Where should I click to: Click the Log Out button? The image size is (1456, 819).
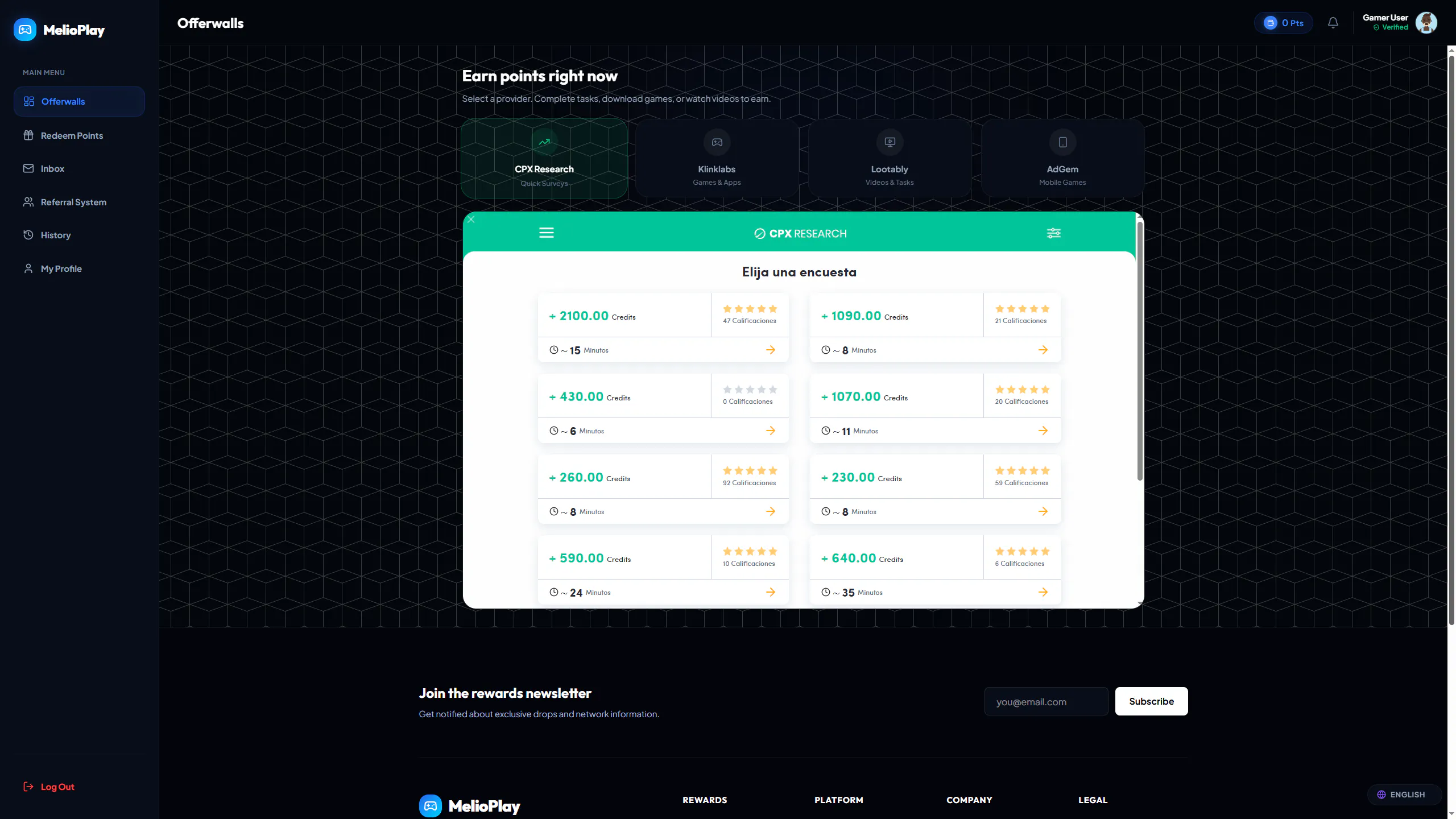coord(49,787)
